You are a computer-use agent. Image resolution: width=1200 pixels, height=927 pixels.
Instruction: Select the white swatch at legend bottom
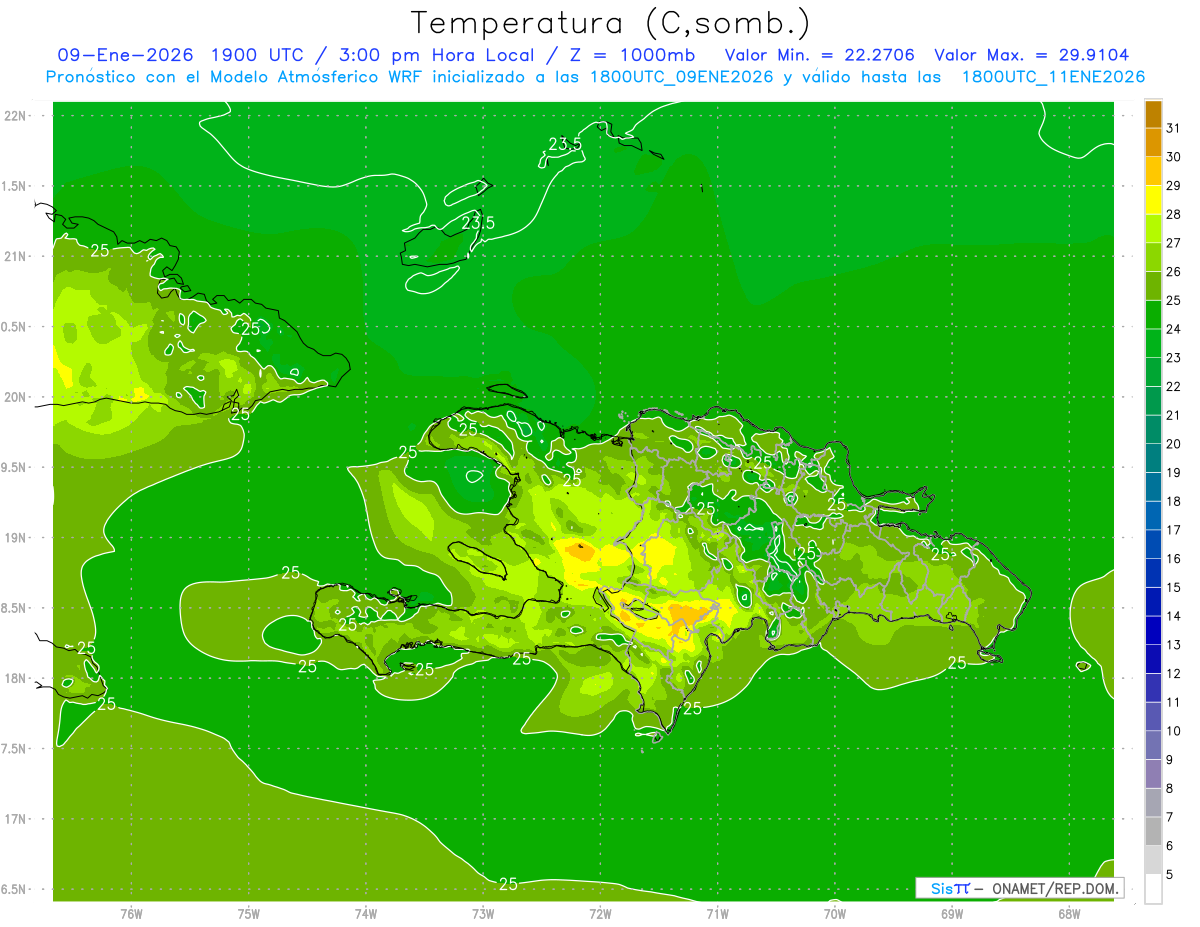[x=1153, y=888]
